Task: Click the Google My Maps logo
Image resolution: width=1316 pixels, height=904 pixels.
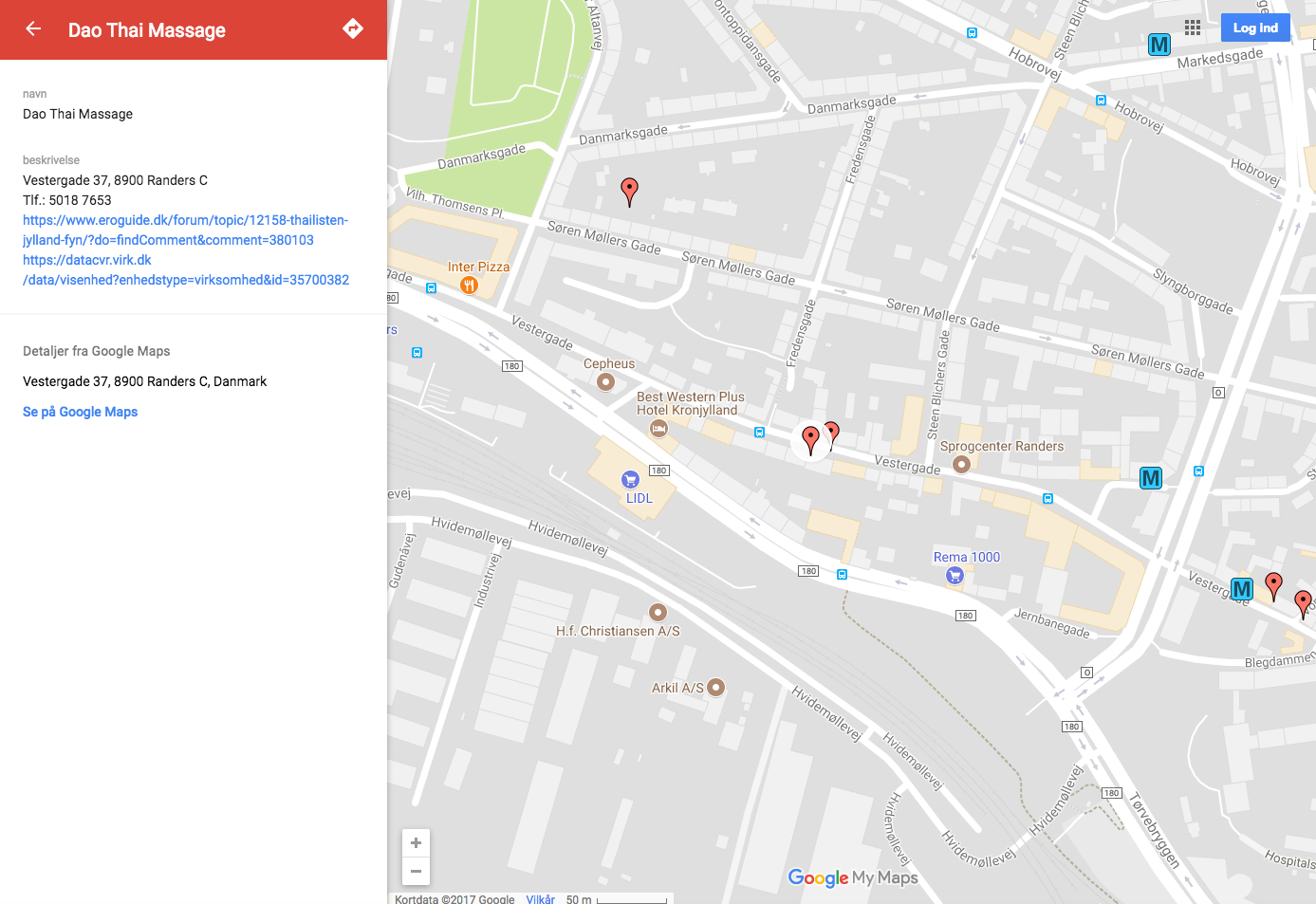Action: pyautogui.click(x=853, y=877)
